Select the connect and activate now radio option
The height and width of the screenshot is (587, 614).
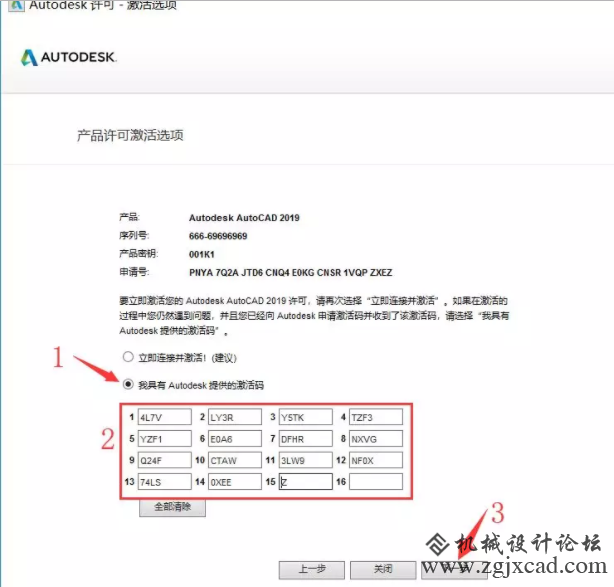128,357
